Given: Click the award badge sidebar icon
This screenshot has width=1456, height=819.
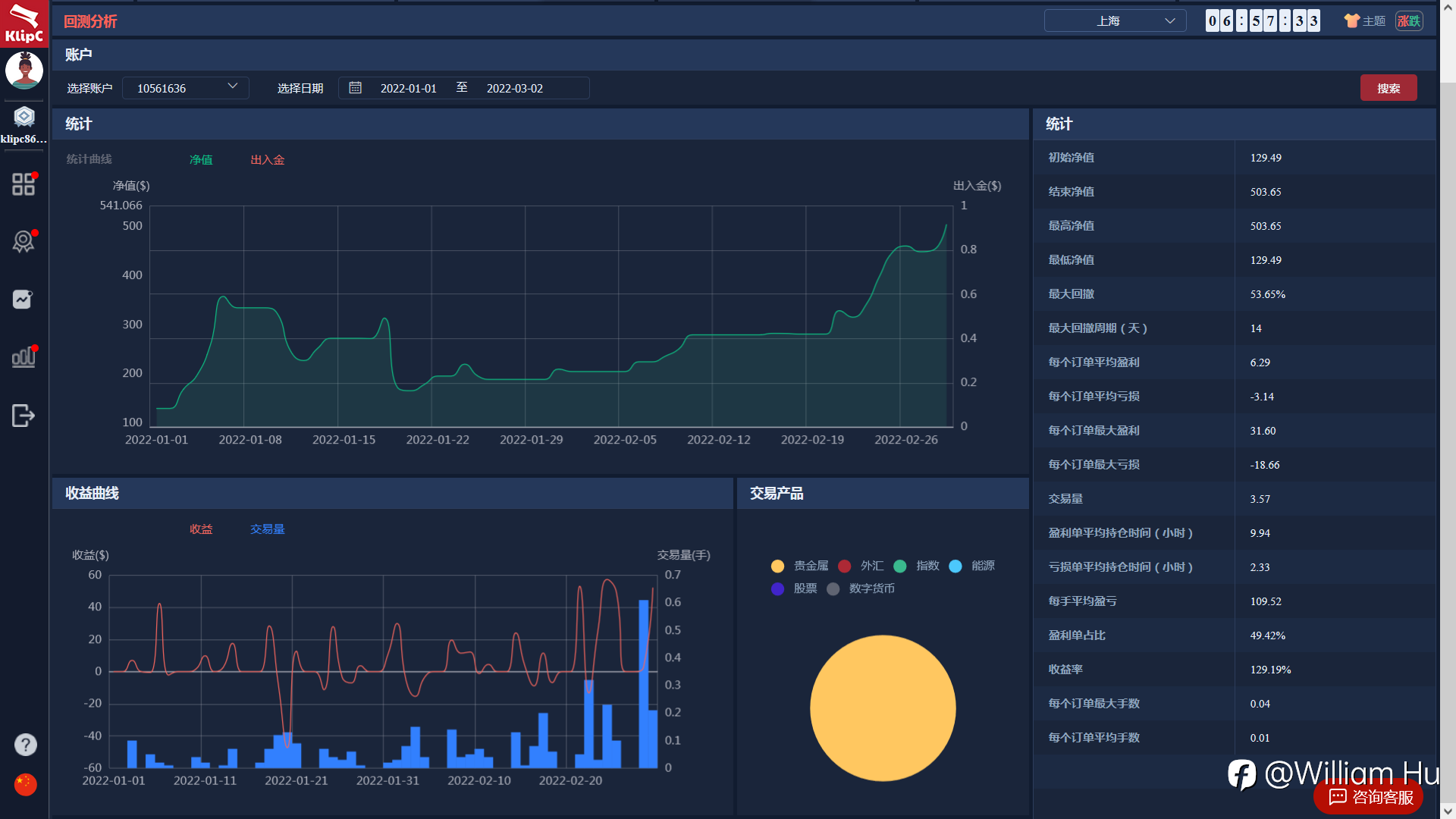Looking at the screenshot, I should pos(24,242).
